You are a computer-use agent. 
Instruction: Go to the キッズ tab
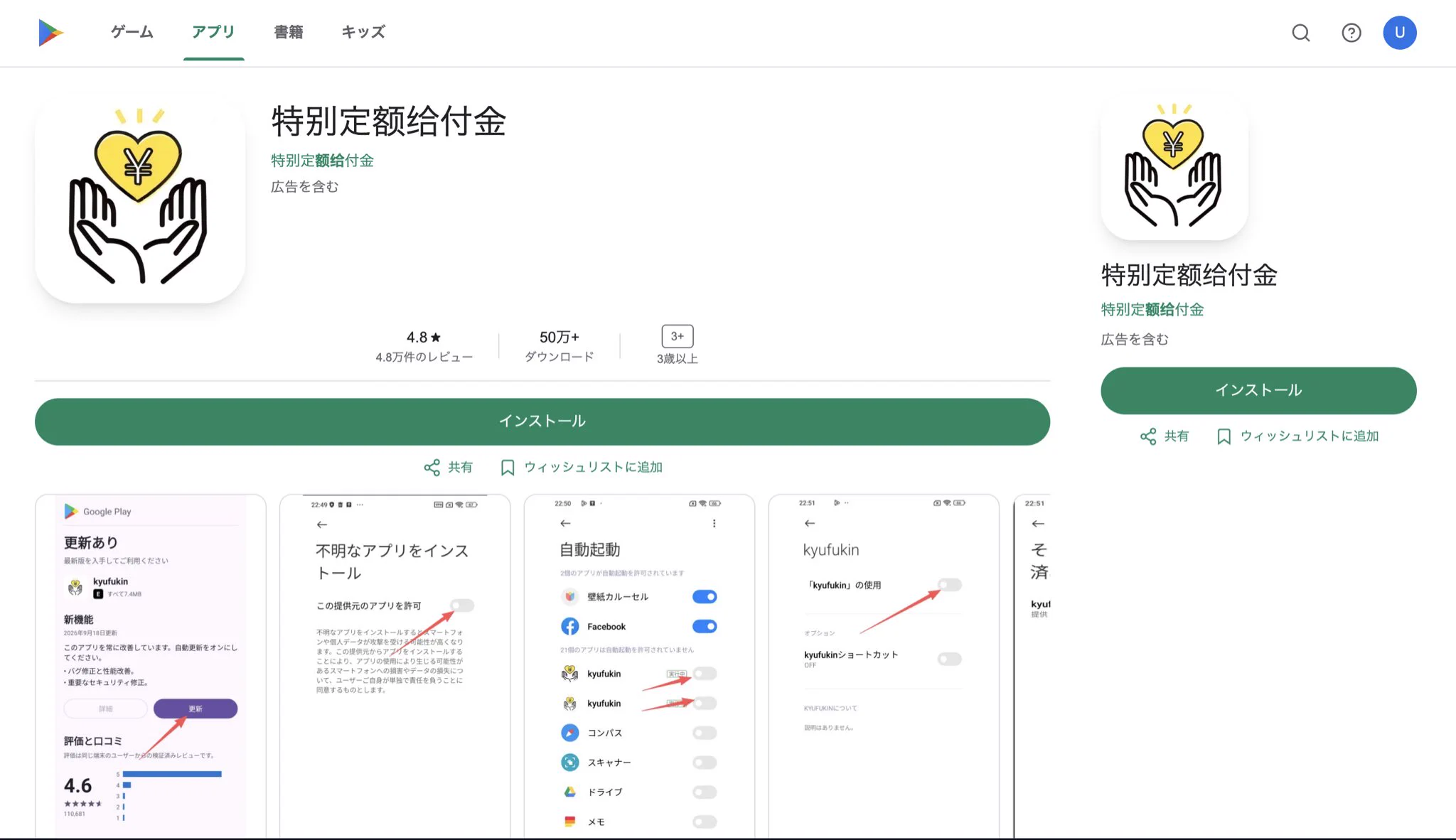tap(363, 32)
